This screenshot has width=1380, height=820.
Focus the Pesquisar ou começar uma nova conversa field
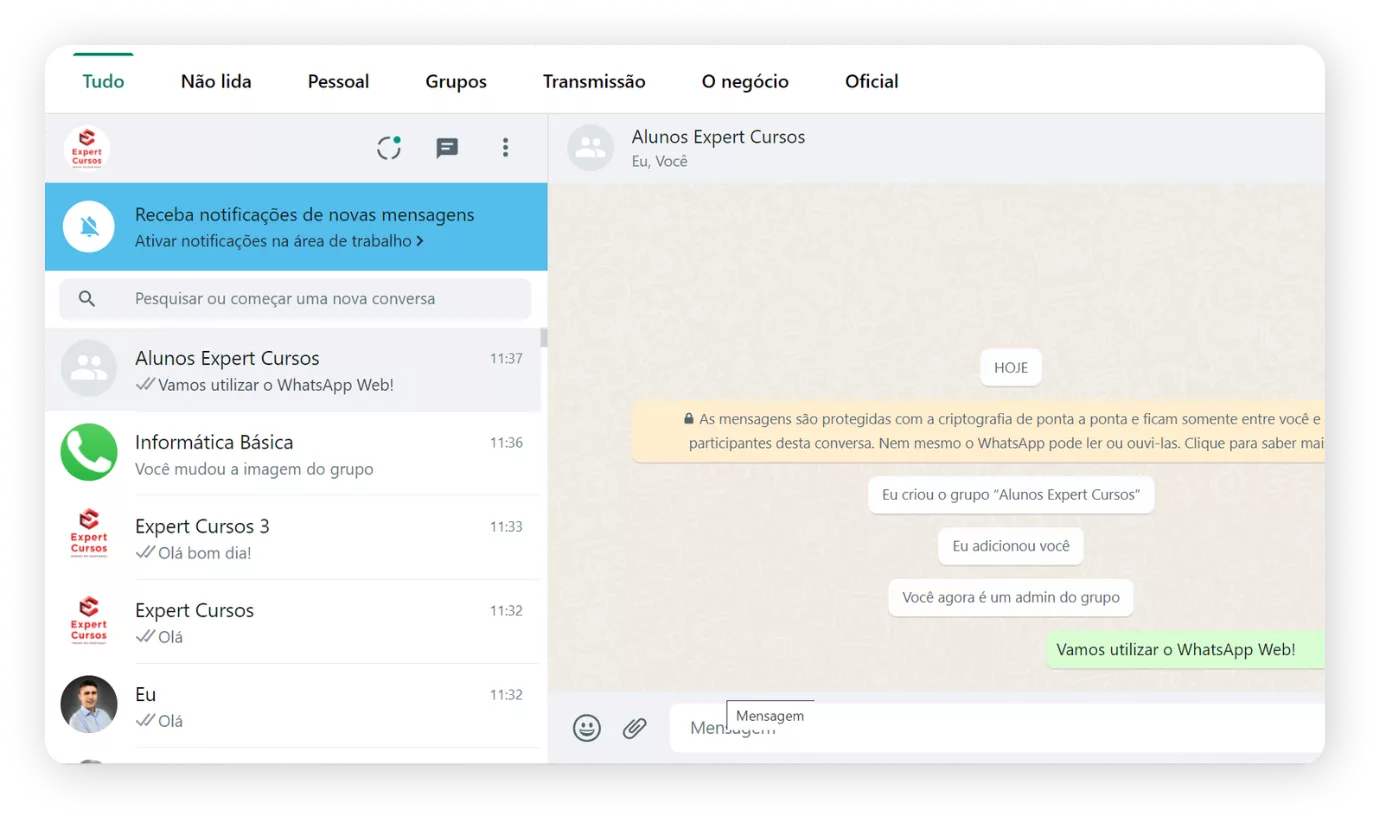coord(295,299)
